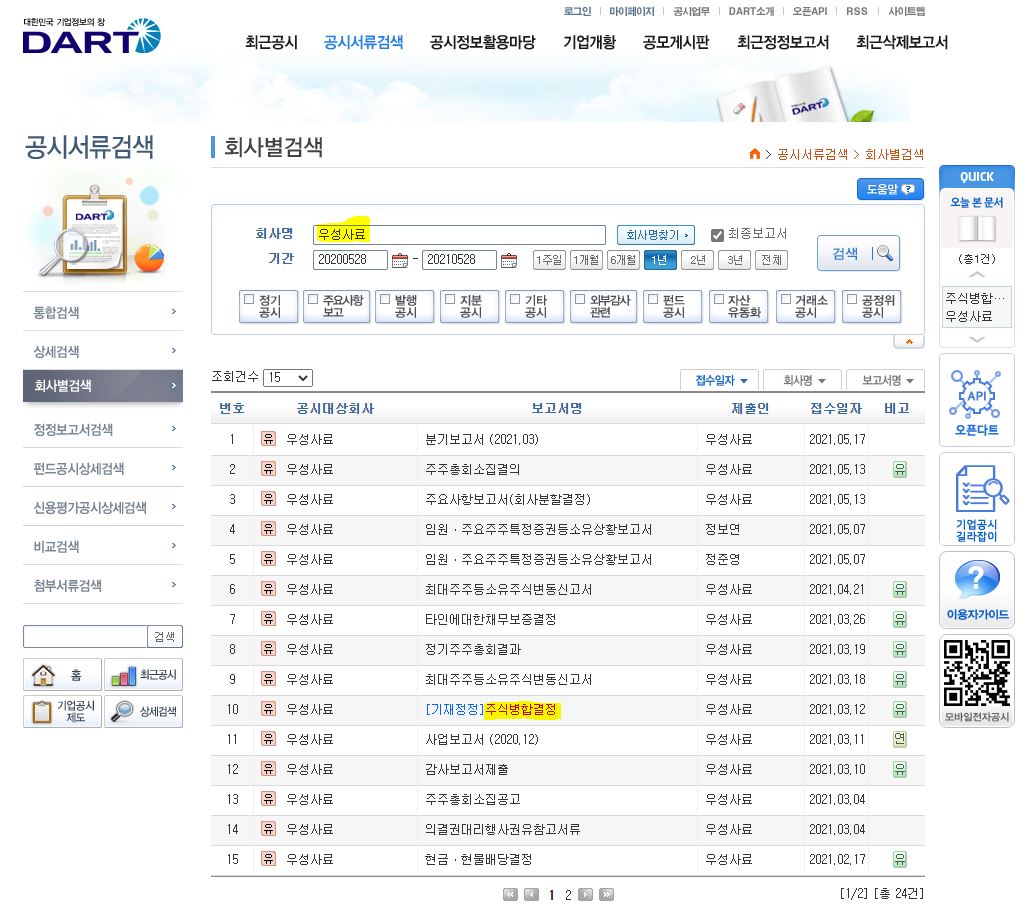Viewport: 1026px width, 918px height.
Task: Open 상세검색 magnifier shortcut
Action: [x=143, y=711]
